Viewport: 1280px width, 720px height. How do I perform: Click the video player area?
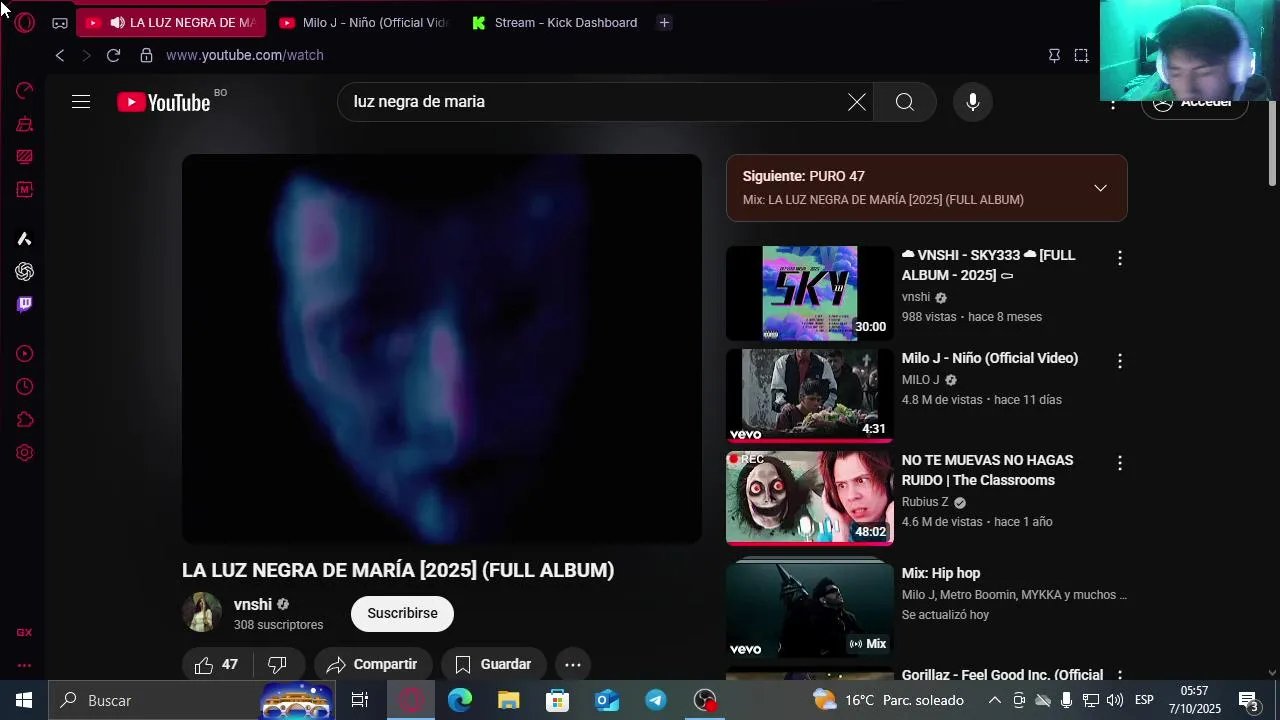point(442,349)
